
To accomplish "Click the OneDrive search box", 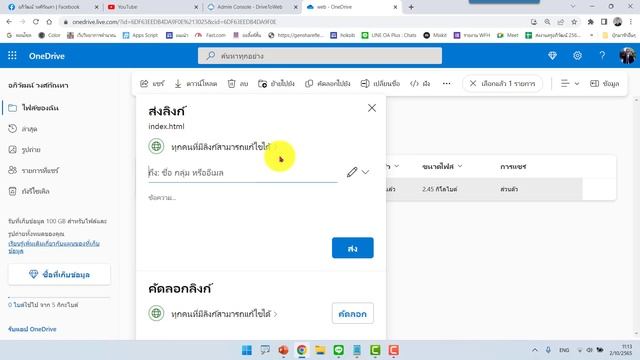I will tap(320, 56).
